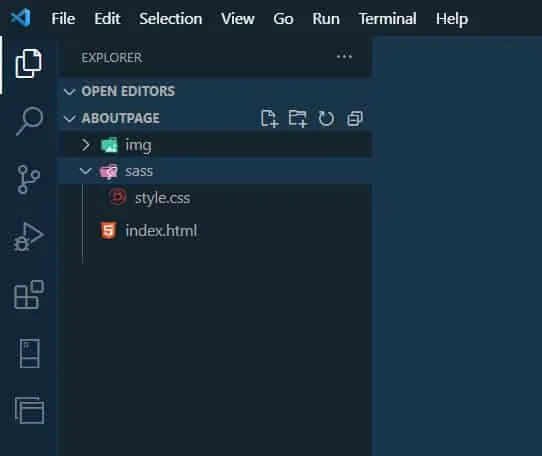The height and width of the screenshot is (456, 542).
Task: Open the Explorer more actions ellipsis
Action: pos(344,57)
